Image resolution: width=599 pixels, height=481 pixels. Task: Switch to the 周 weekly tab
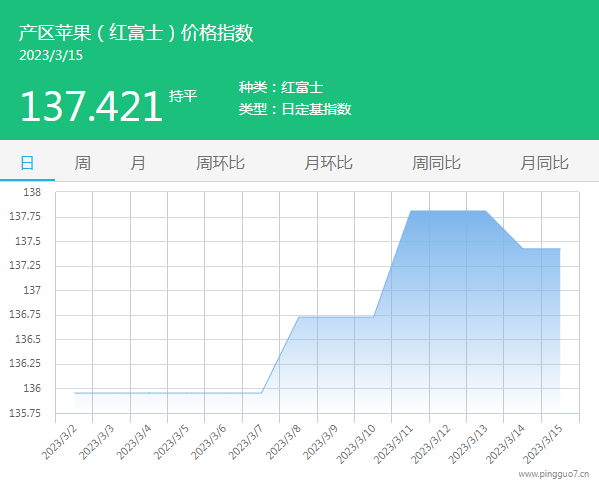(x=83, y=163)
